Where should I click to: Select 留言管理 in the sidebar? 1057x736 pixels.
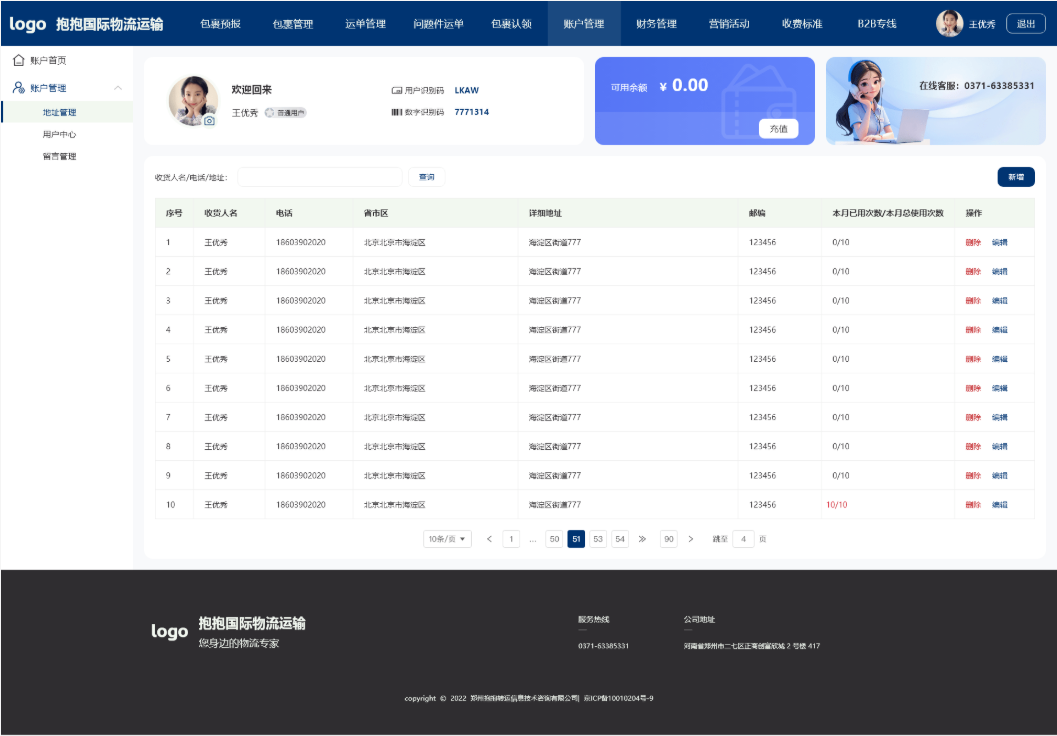click(x=60, y=156)
